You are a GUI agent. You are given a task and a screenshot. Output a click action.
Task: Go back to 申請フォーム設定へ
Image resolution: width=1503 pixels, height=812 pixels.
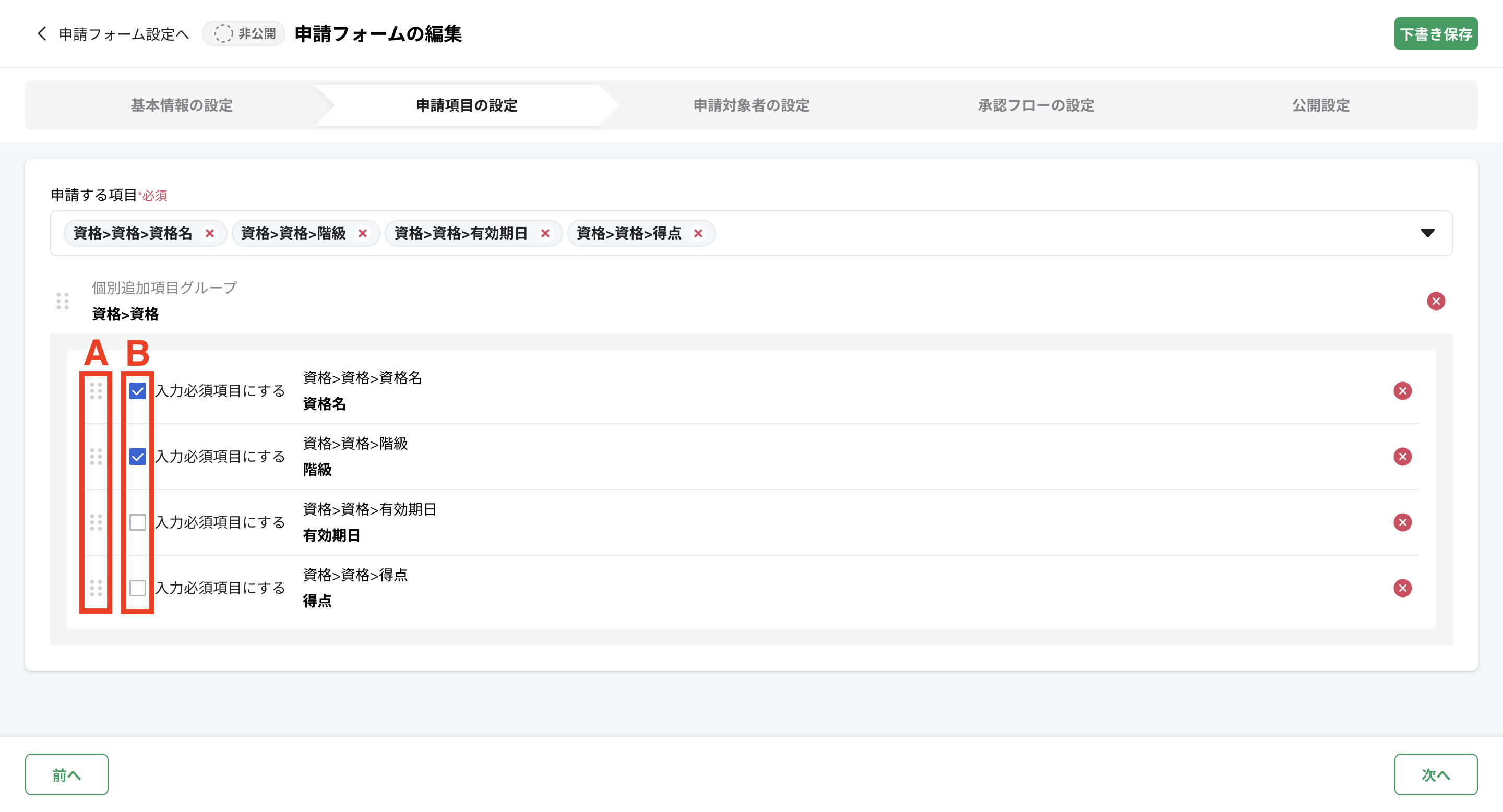pos(113,34)
